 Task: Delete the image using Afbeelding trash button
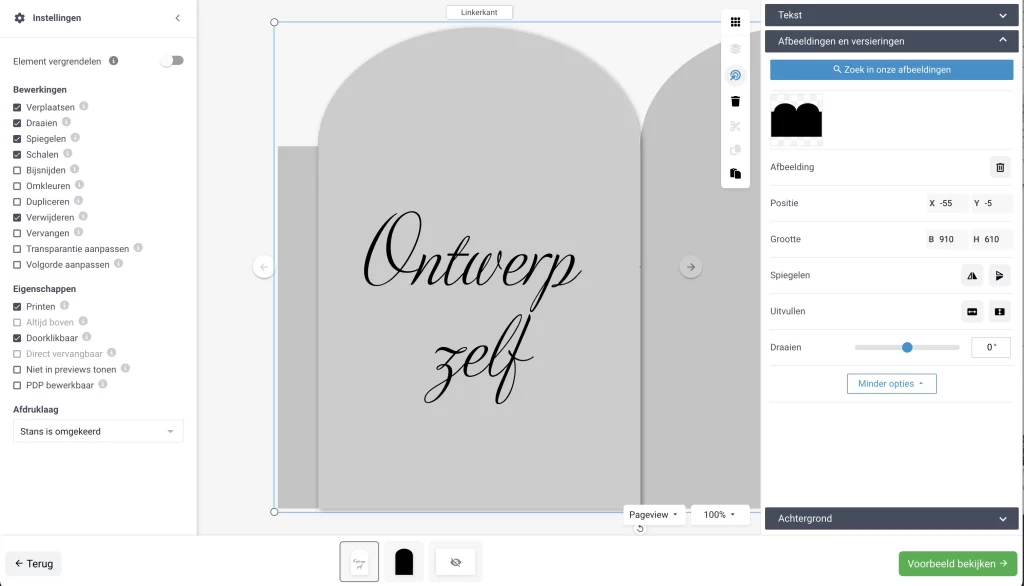(1000, 167)
